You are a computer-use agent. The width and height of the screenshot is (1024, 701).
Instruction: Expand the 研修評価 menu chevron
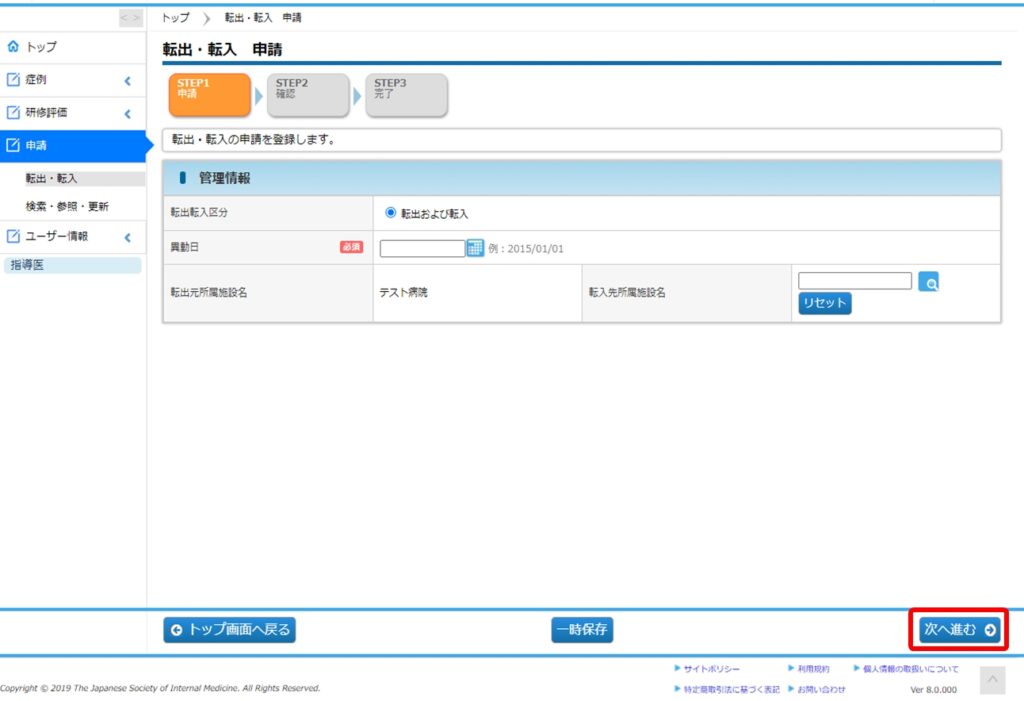coord(128,114)
